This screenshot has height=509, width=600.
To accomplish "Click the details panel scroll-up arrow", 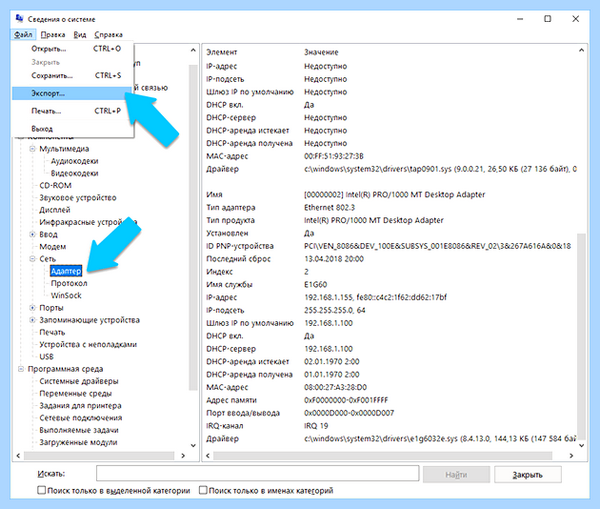I will tap(581, 50).
